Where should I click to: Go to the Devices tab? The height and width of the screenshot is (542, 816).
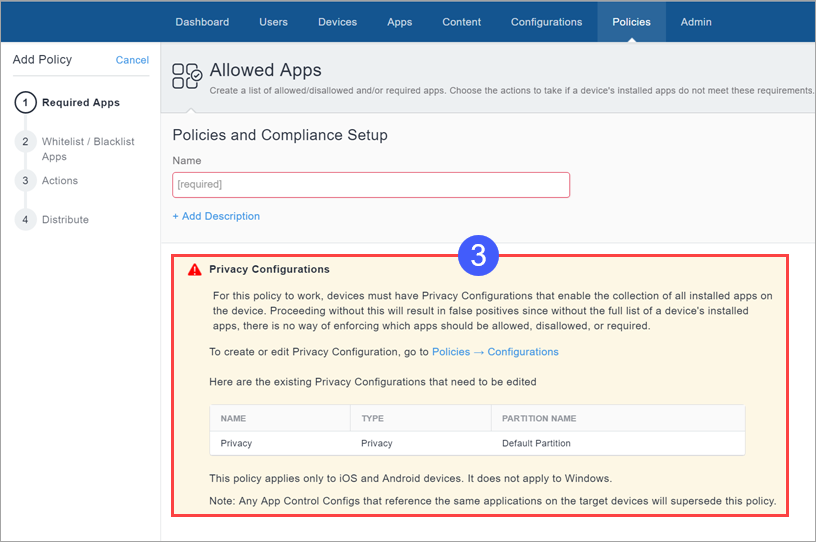[x=337, y=22]
